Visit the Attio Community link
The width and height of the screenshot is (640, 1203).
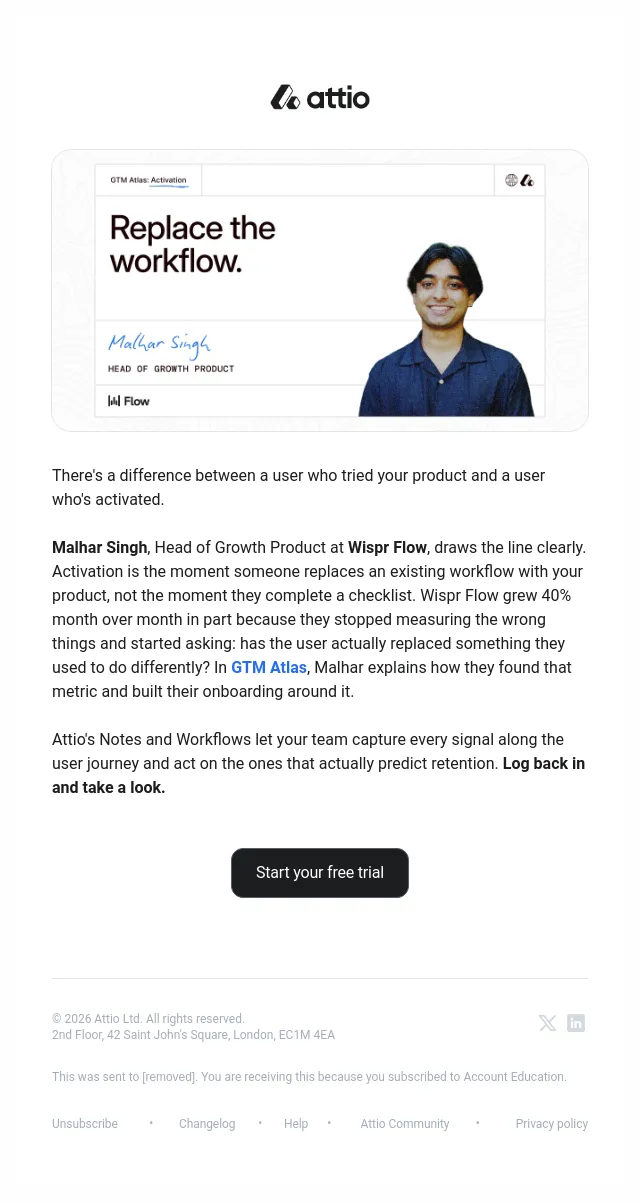point(405,1124)
